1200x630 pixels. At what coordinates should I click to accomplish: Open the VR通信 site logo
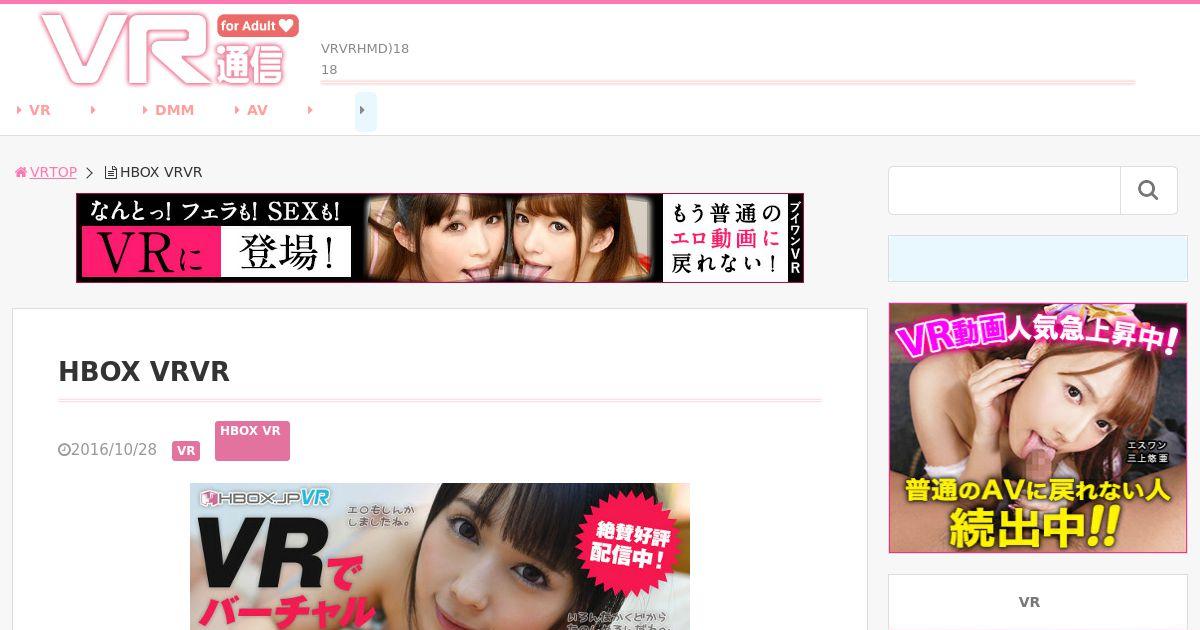168,49
